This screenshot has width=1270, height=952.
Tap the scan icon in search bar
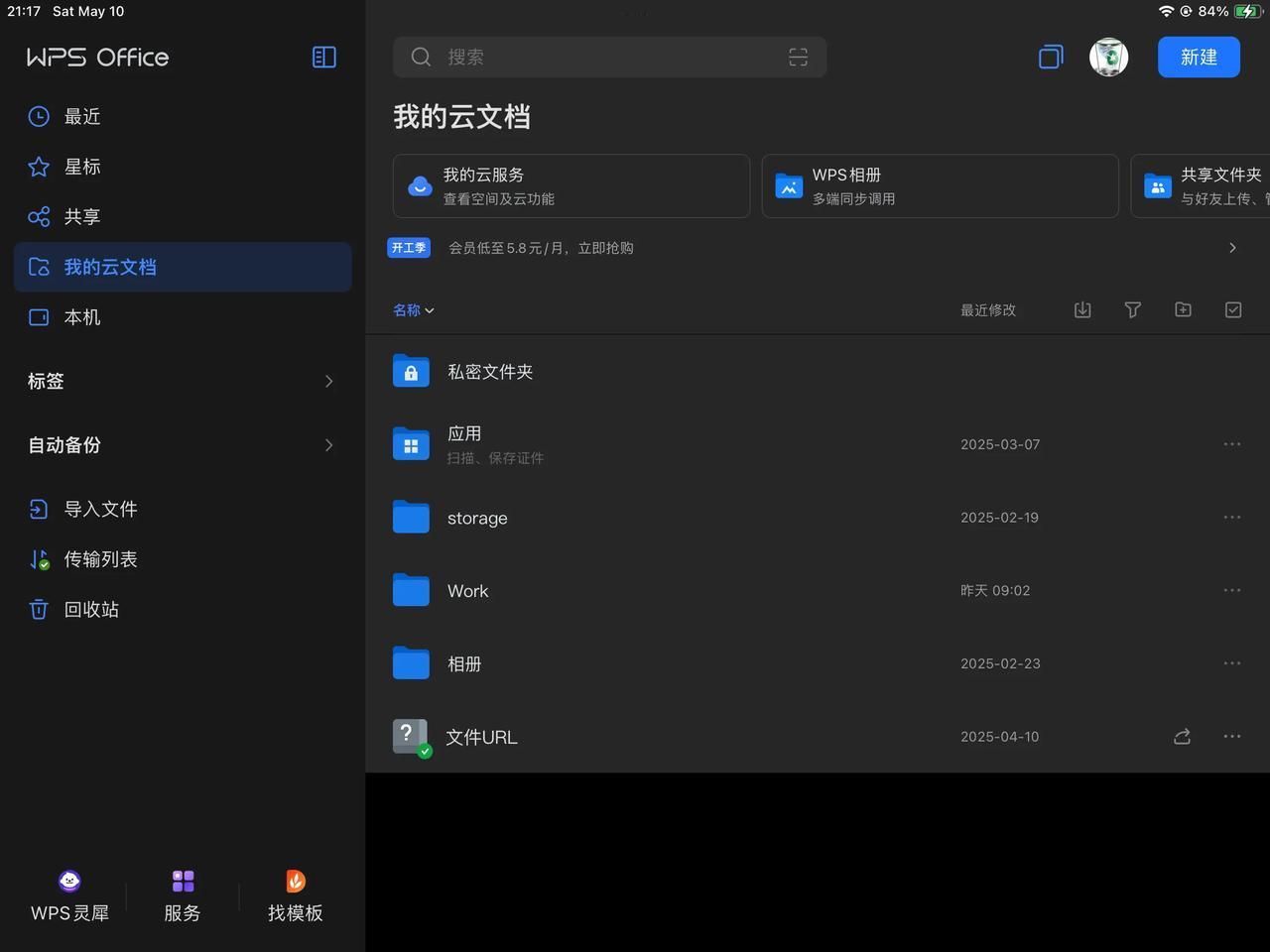click(x=798, y=58)
